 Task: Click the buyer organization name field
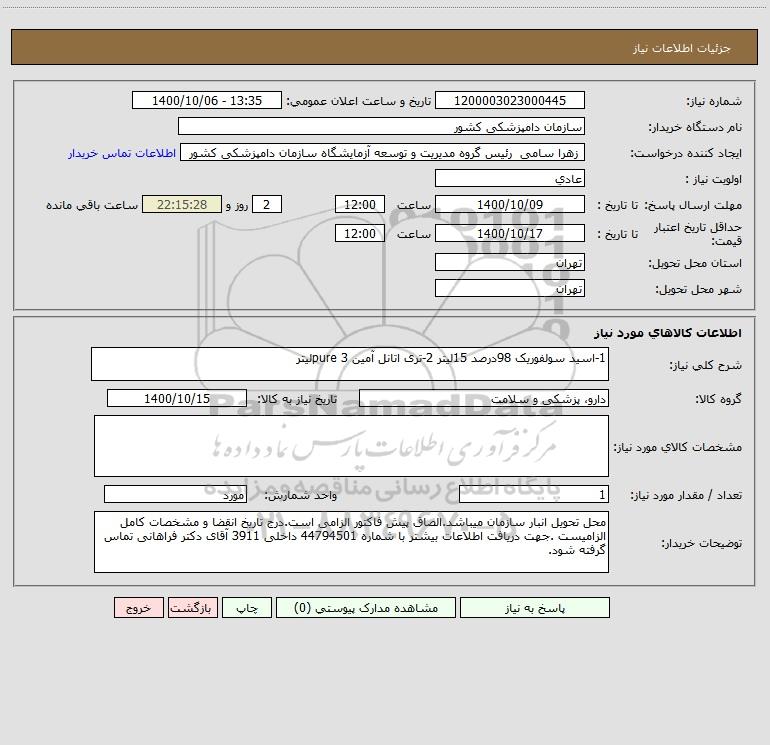pos(381,126)
